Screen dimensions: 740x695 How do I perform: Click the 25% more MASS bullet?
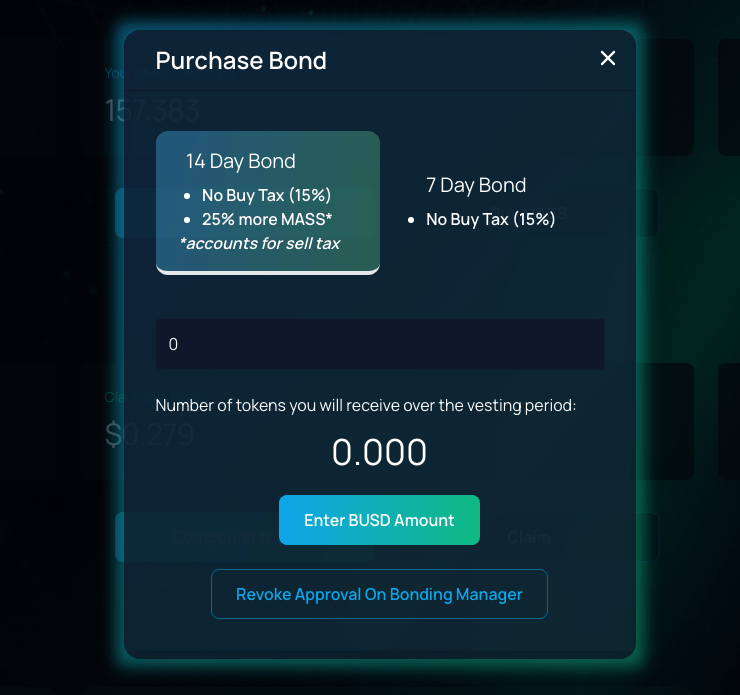pyautogui.click(x=266, y=219)
